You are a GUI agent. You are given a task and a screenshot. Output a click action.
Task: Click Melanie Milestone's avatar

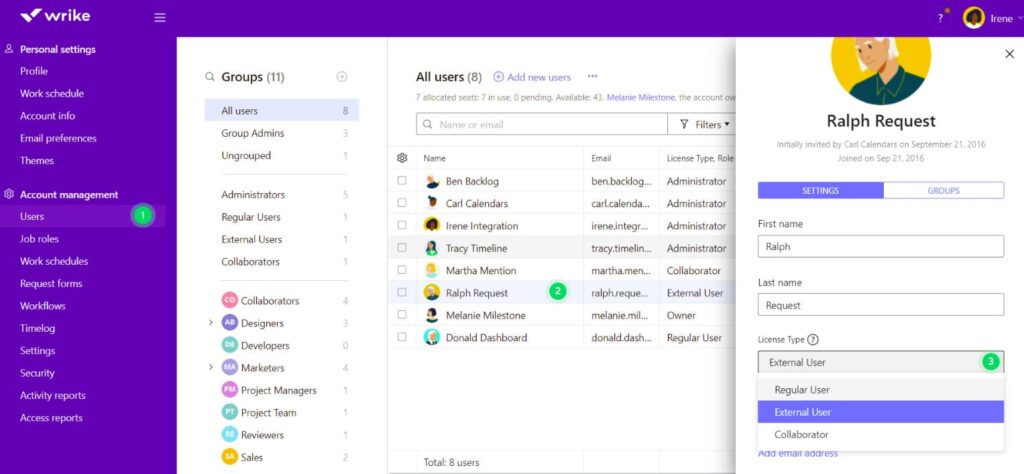[432, 315]
